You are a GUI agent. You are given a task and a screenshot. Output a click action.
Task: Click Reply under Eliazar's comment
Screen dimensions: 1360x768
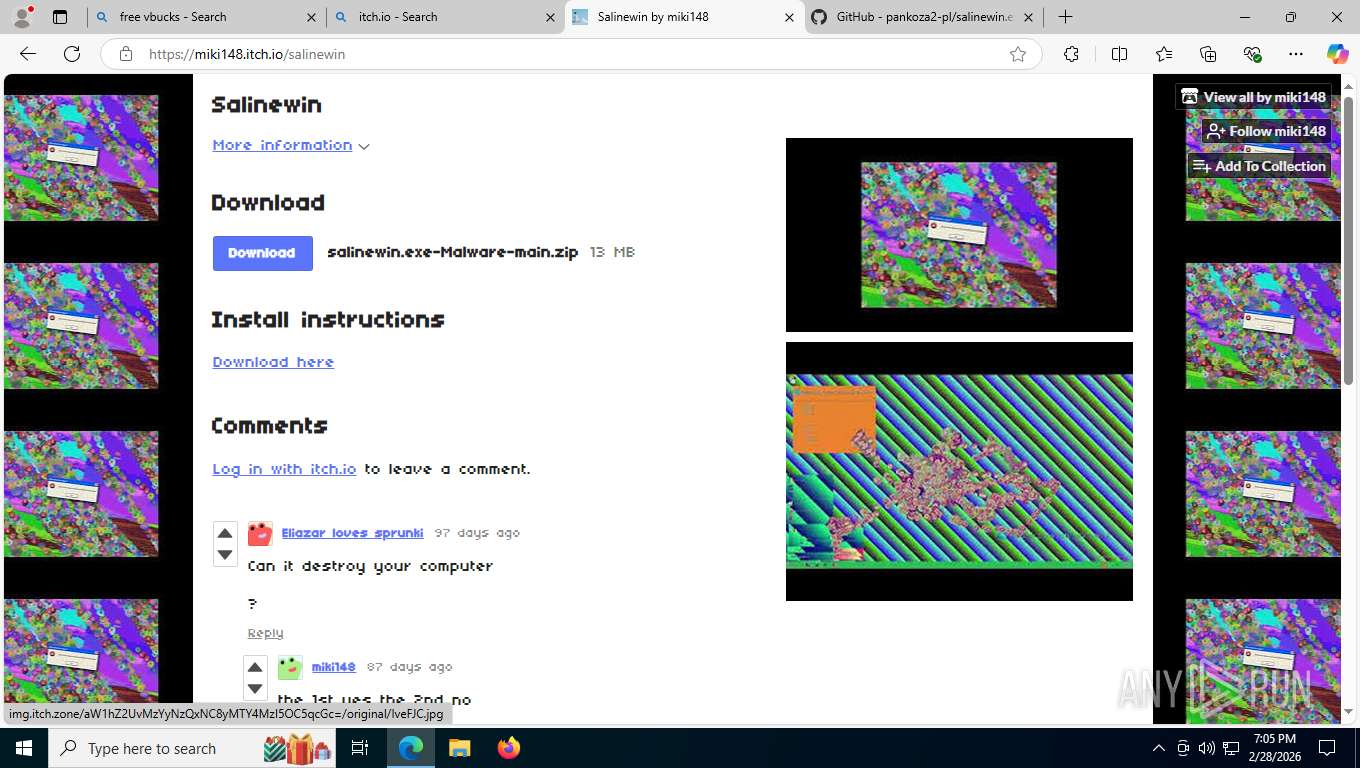pos(265,633)
